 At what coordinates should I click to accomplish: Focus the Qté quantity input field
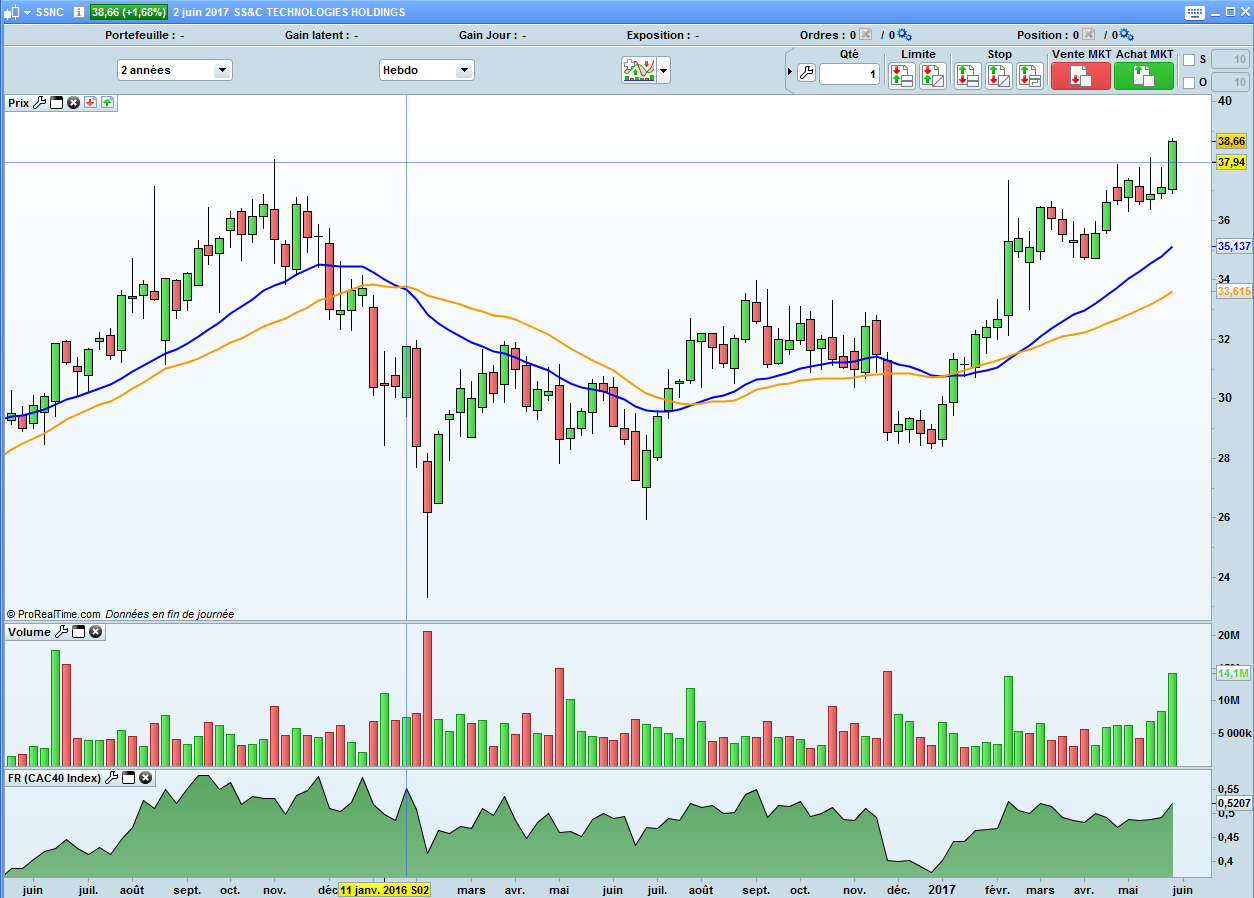[849, 74]
